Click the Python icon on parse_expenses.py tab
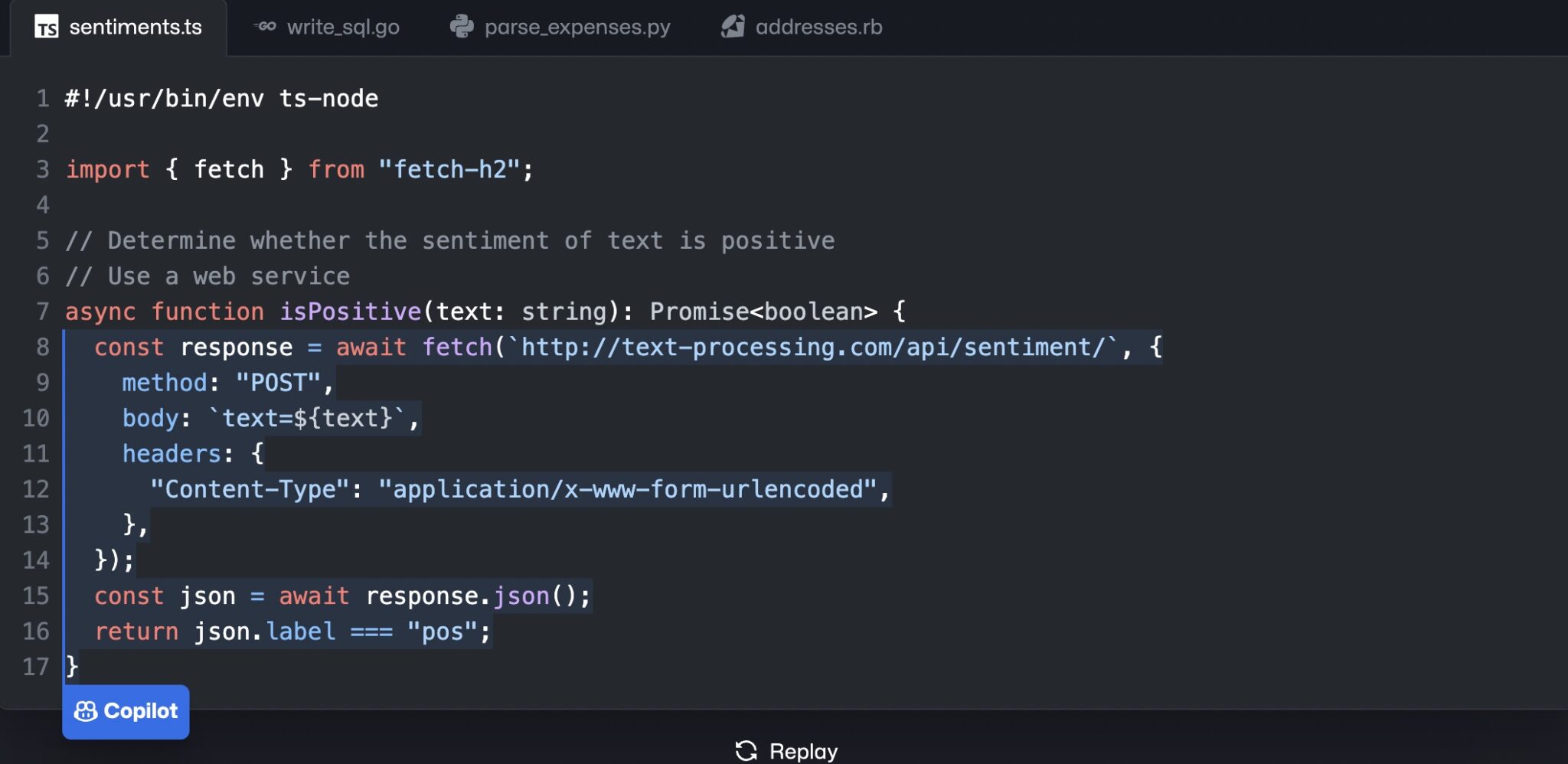This screenshot has width=1568, height=764. pos(462,27)
